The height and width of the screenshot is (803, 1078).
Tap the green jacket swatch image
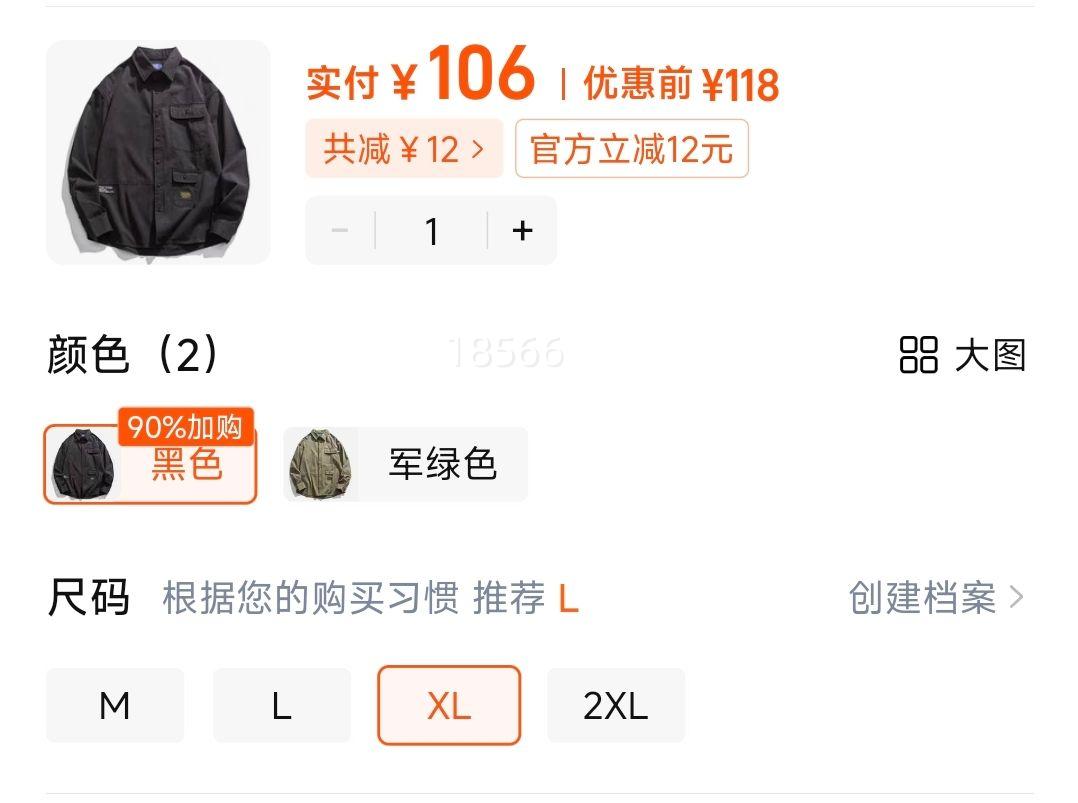pyautogui.click(x=320, y=464)
